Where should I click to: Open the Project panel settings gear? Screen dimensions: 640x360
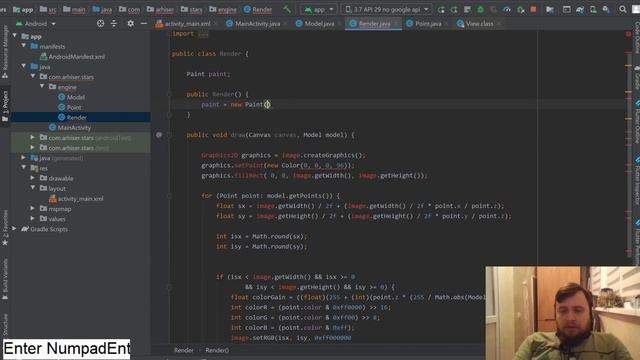coord(130,24)
